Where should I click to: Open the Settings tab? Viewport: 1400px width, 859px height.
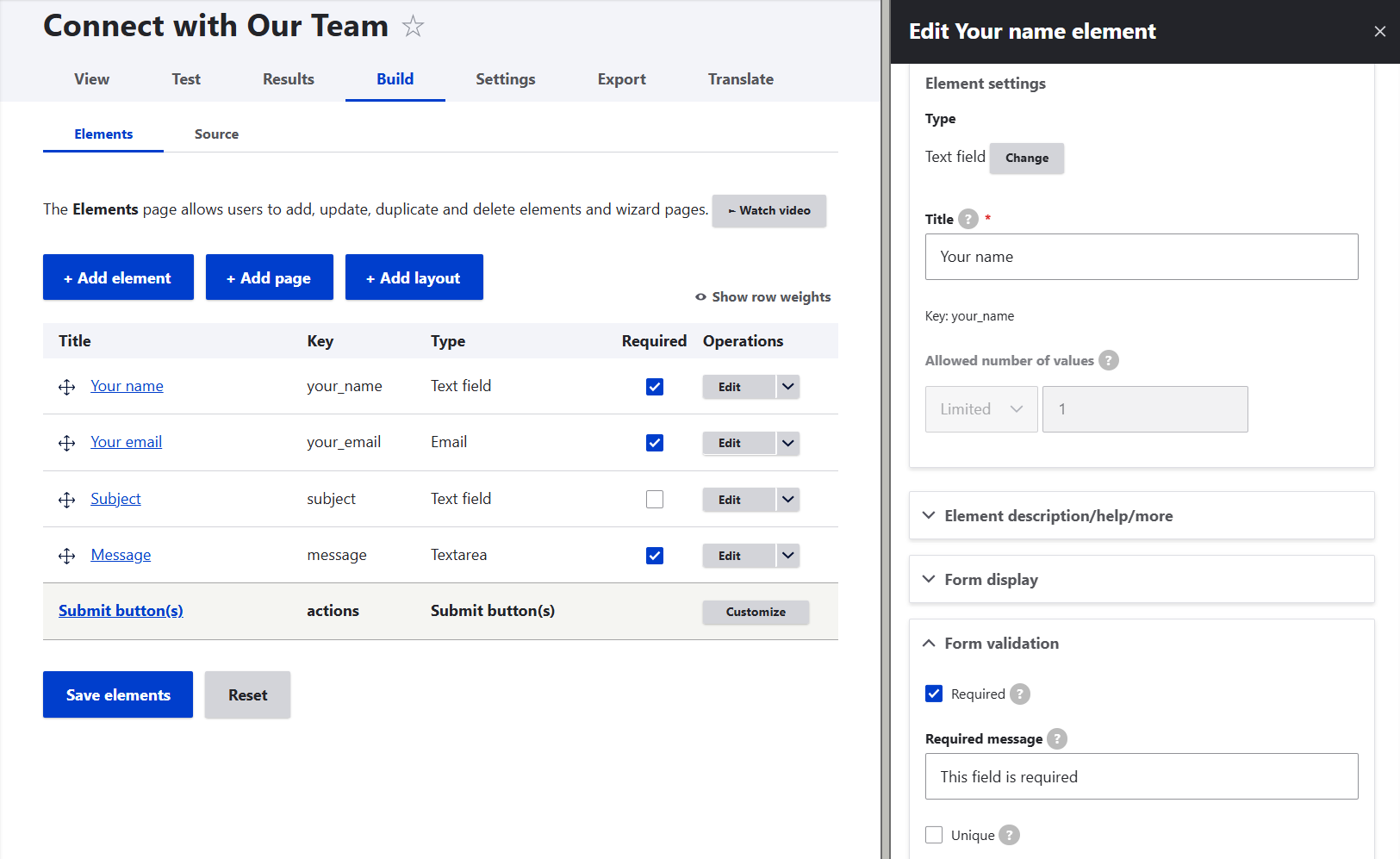(x=506, y=79)
